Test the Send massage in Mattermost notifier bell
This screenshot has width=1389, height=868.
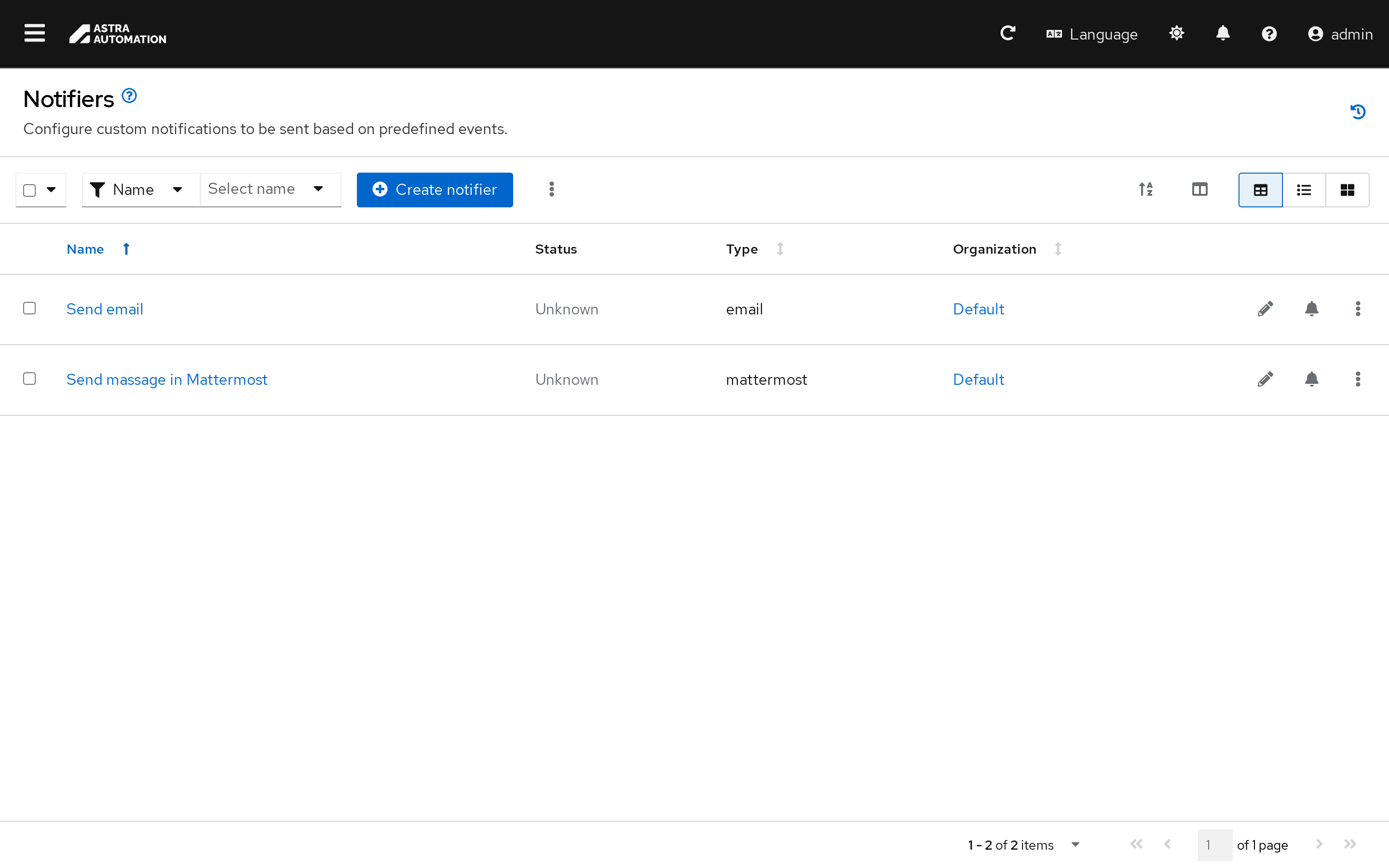[1311, 380]
